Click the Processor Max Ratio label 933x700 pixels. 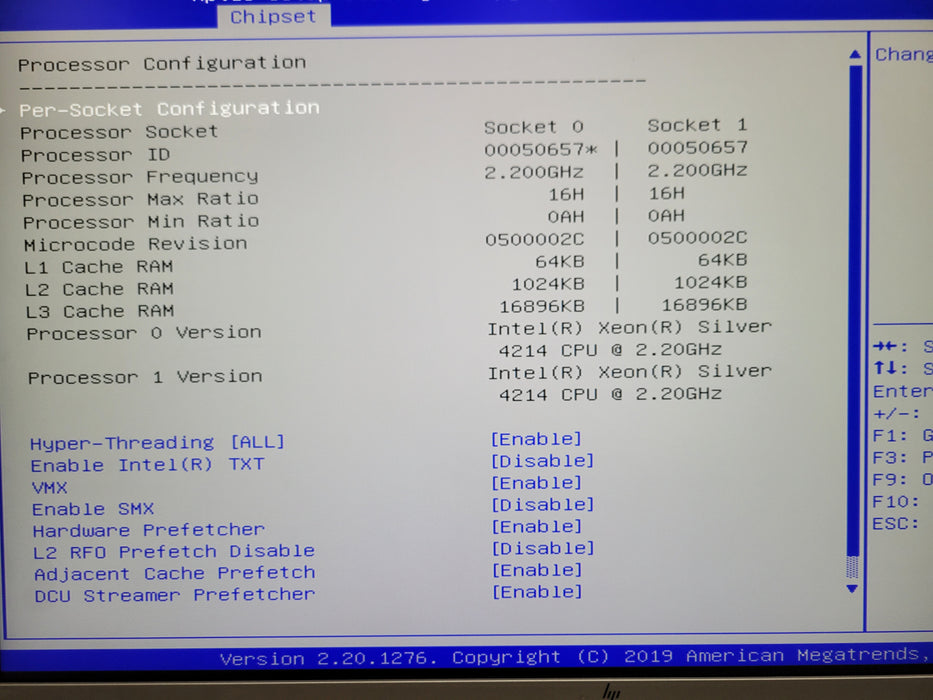tap(140, 199)
